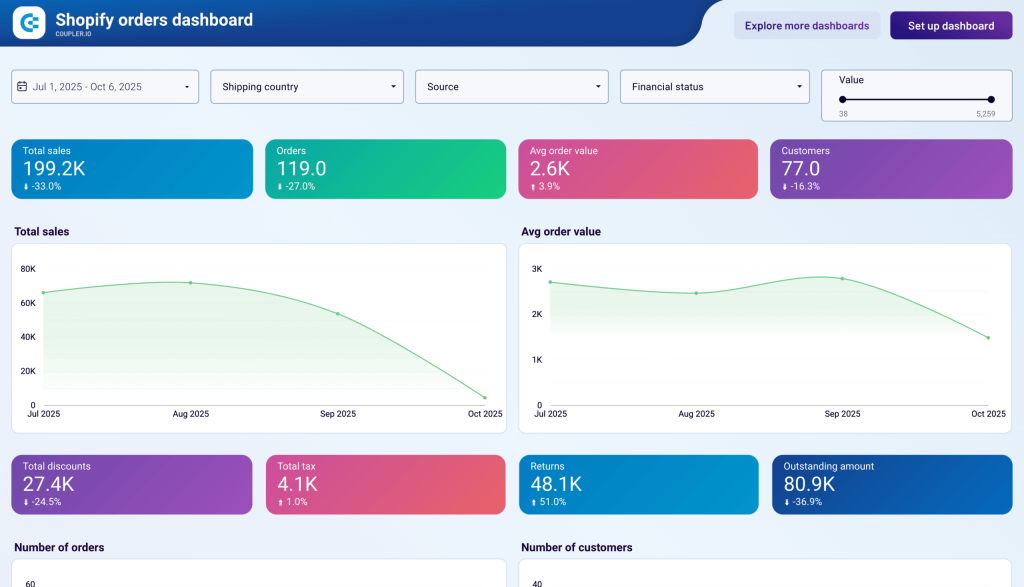Click the Coupler.io logo in the header
This screenshot has height=587, width=1024.
coord(27,22)
